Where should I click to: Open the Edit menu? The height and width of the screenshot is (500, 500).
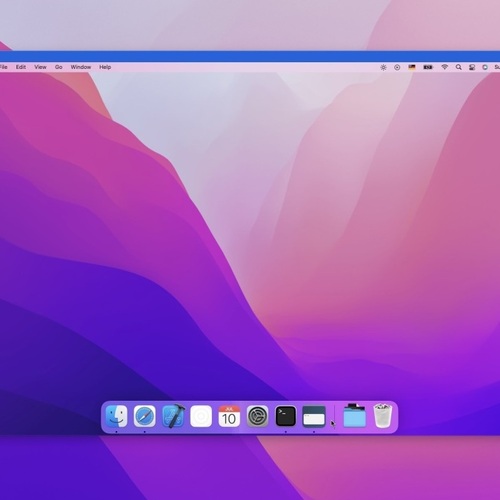(x=21, y=67)
